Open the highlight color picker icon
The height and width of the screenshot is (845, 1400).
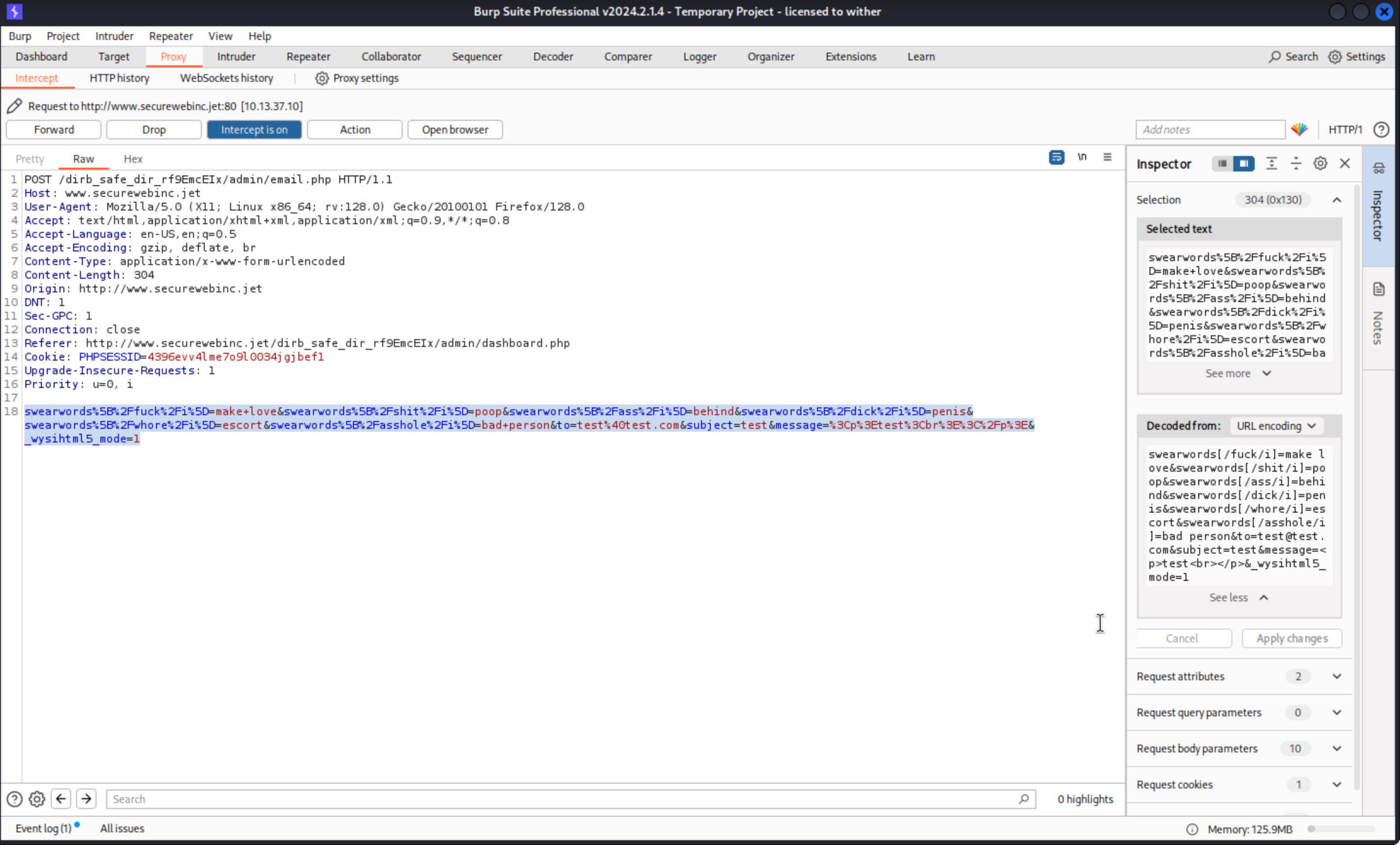(1300, 130)
